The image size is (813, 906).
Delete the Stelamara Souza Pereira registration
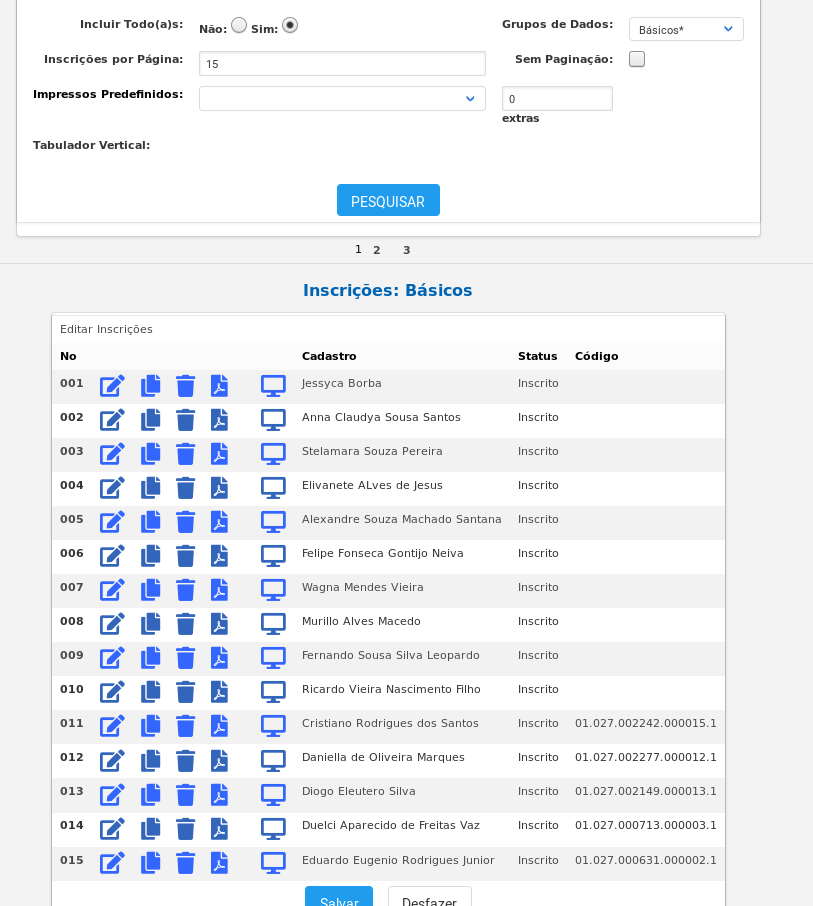pyautogui.click(x=185, y=454)
